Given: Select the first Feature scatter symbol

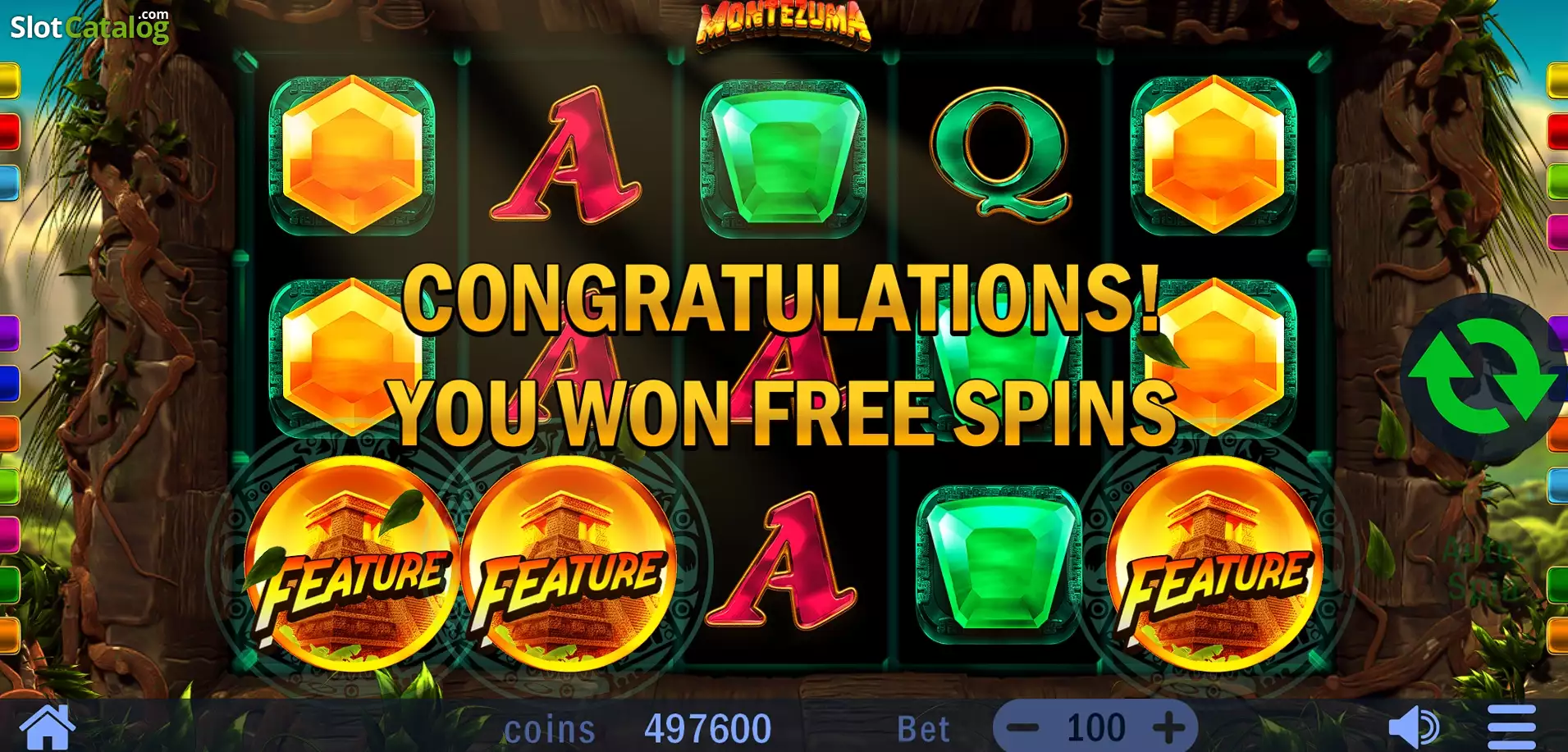Looking at the screenshot, I should click(x=353, y=563).
